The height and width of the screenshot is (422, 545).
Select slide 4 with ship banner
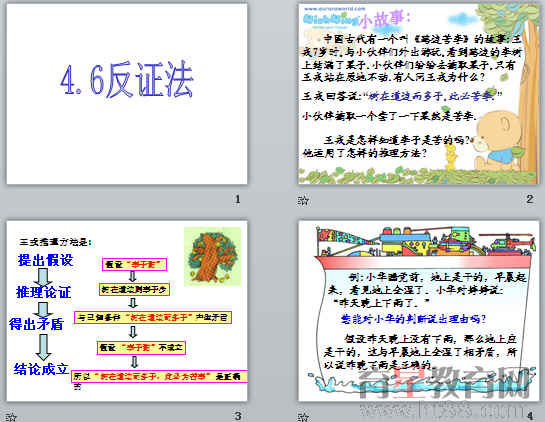419,311
